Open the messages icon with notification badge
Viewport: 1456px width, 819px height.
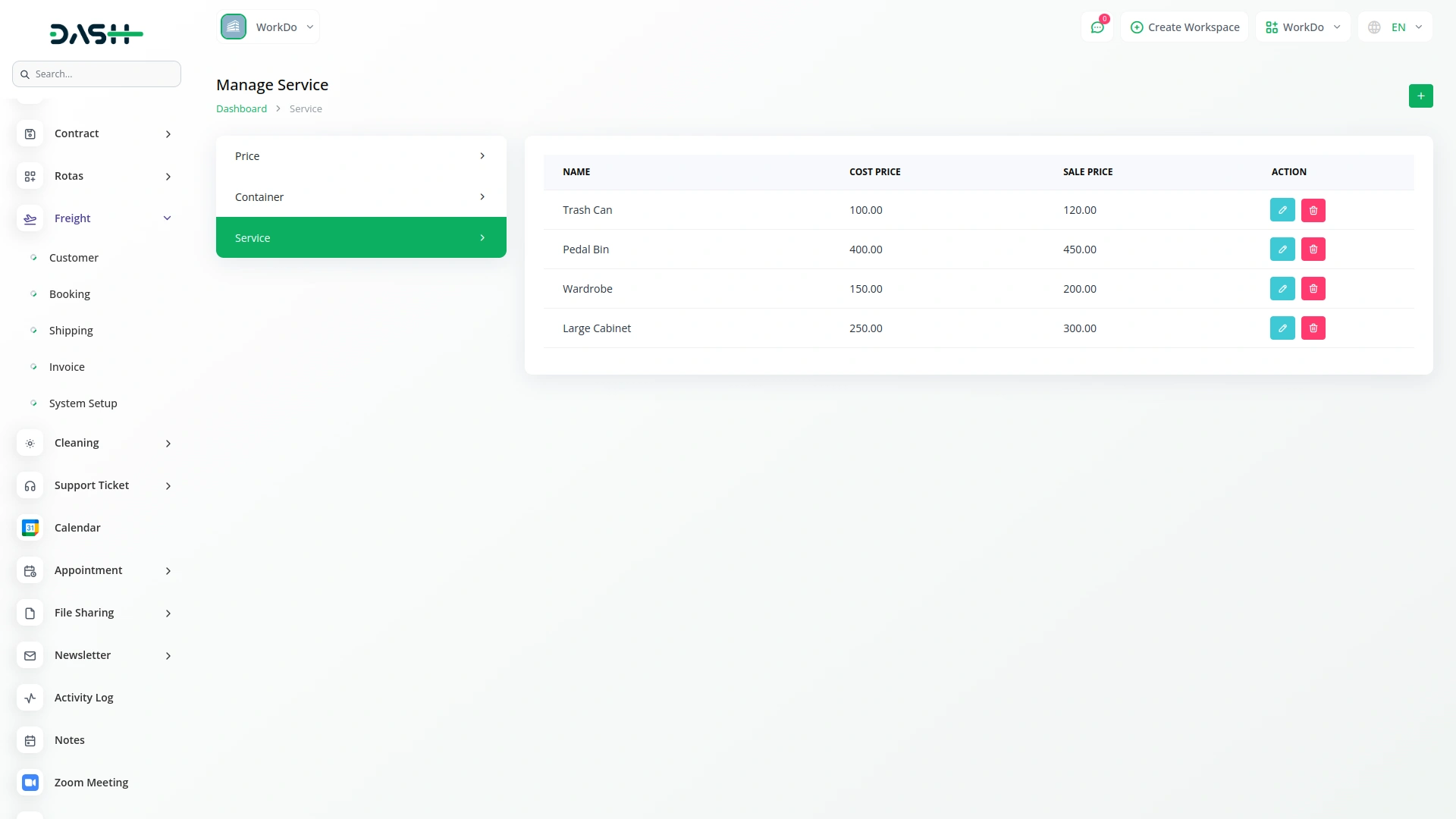pyautogui.click(x=1097, y=27)
